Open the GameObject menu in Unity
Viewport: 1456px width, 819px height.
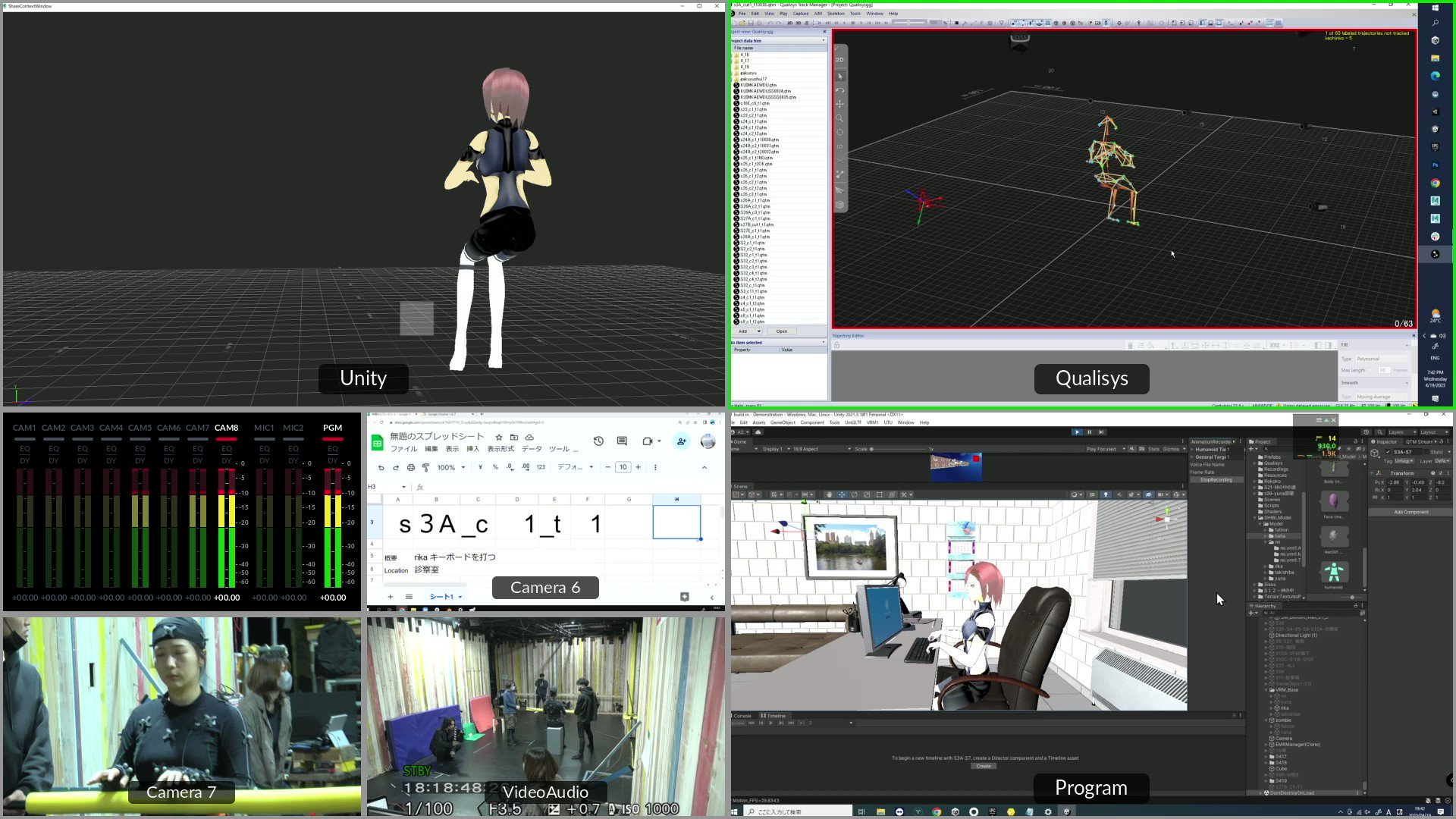[783, 422]
